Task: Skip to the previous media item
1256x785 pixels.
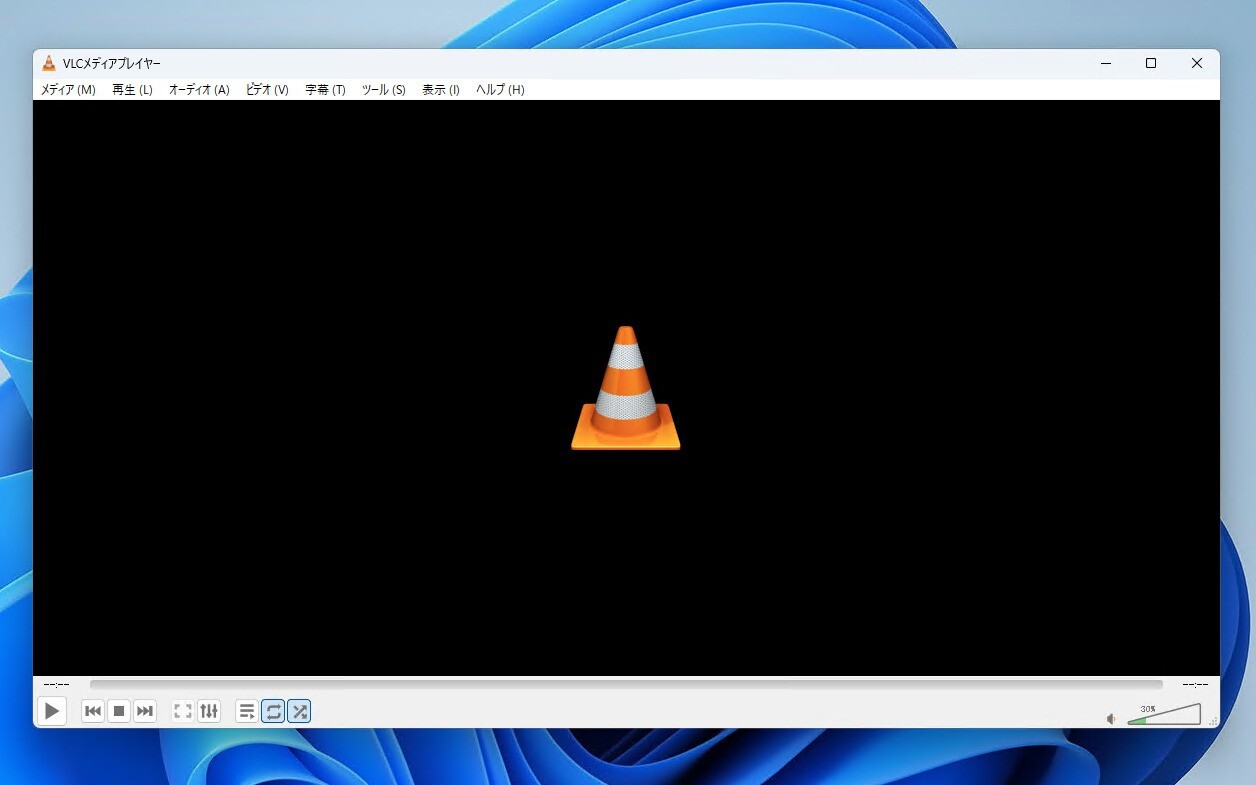Action: [93, 711]
